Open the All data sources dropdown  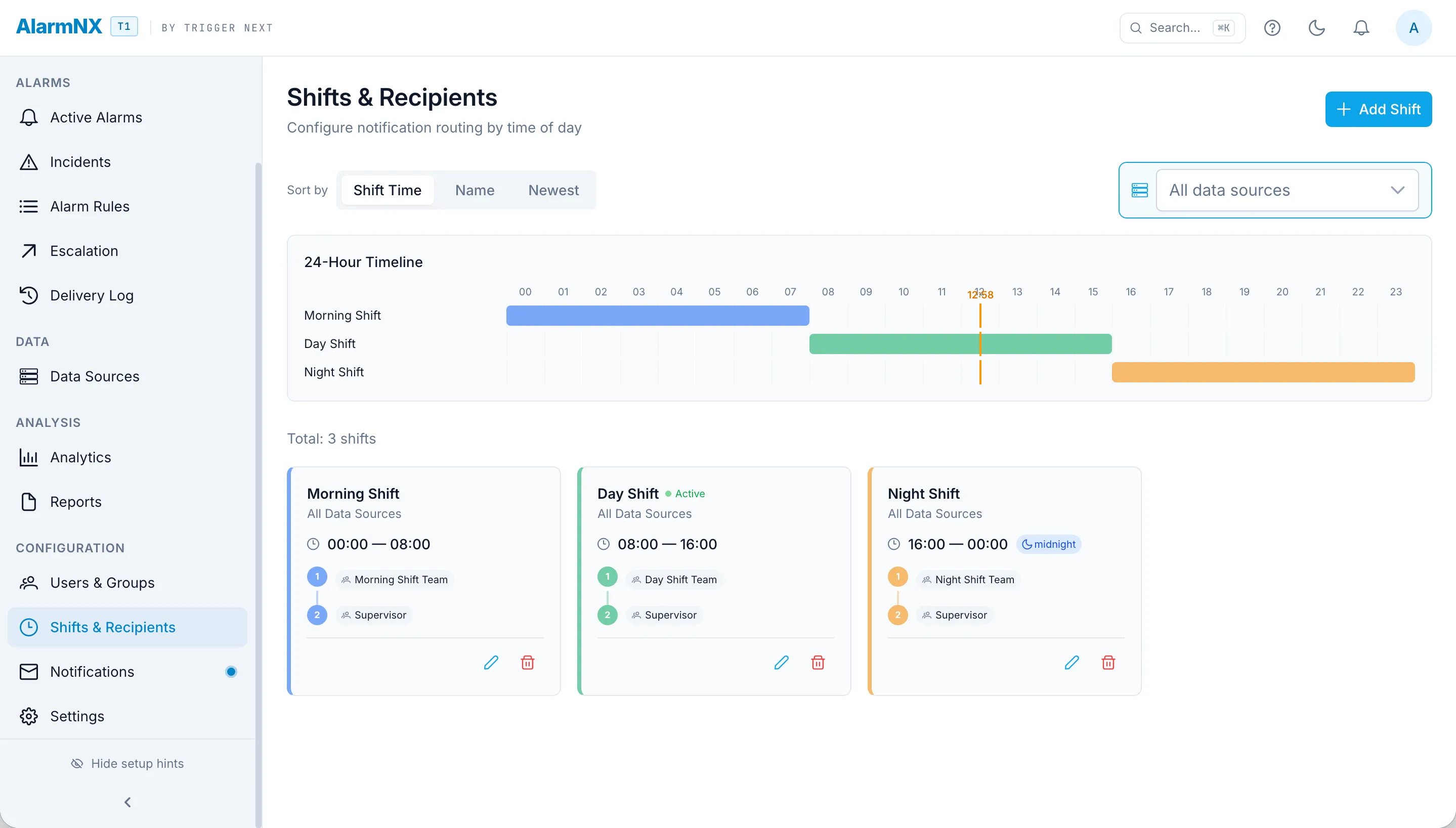[1287, 190]
